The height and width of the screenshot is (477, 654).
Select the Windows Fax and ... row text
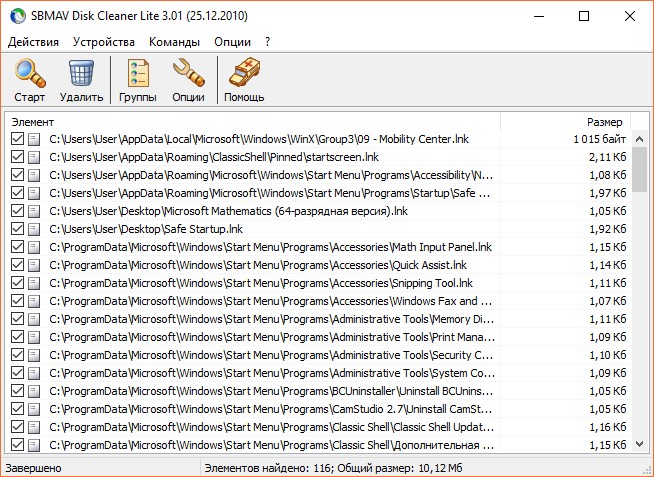click(271, 301)
